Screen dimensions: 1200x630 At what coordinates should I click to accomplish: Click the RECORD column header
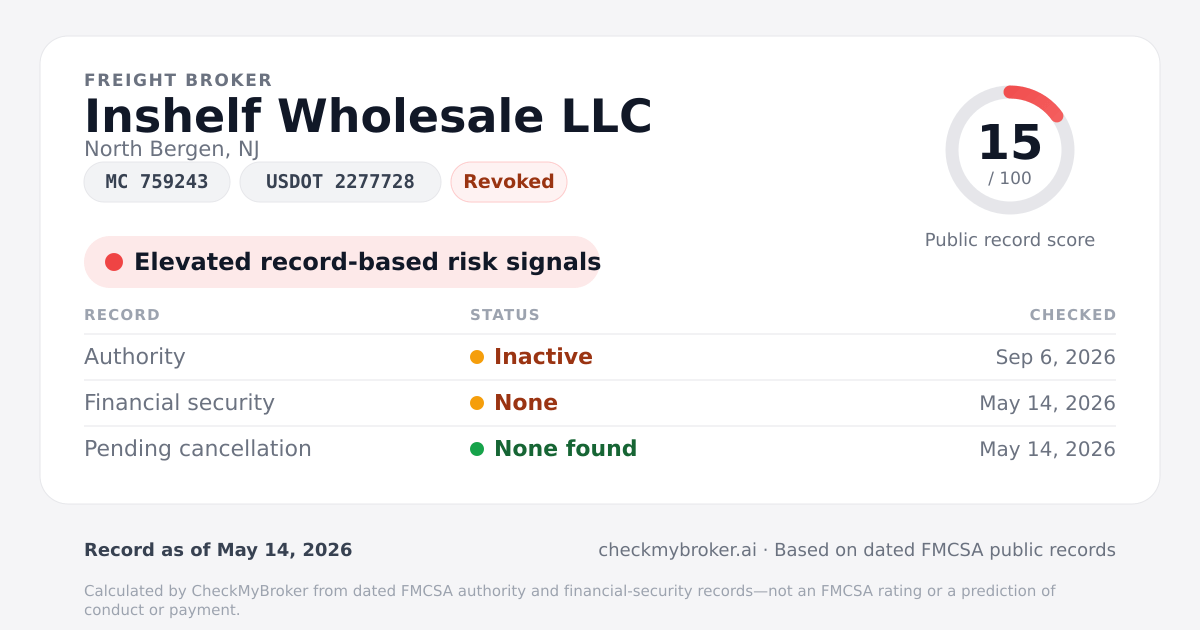coord(122,315)
